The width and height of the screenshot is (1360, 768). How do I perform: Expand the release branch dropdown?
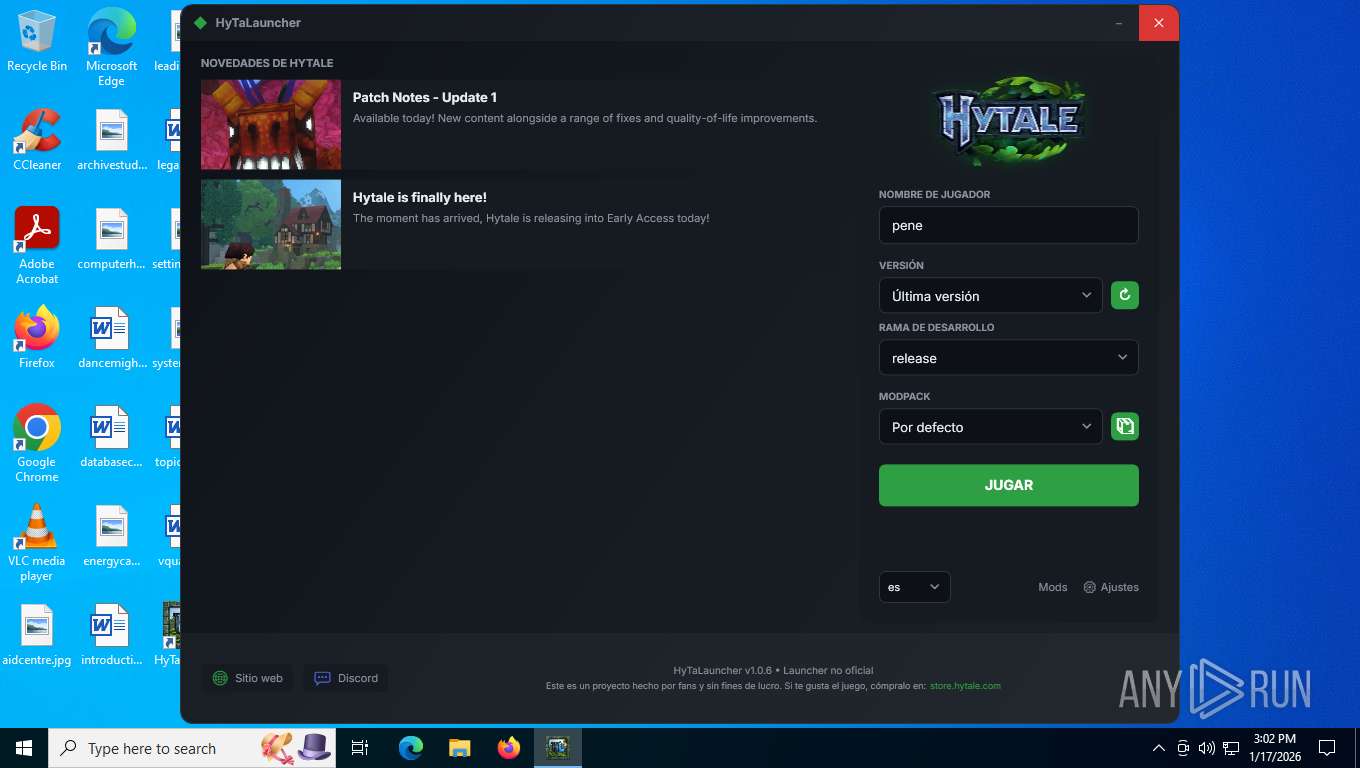click(1008, 358)
